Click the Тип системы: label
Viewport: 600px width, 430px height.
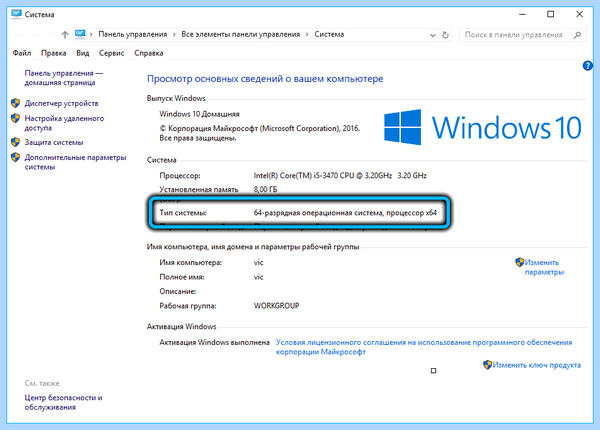[183, 213]
